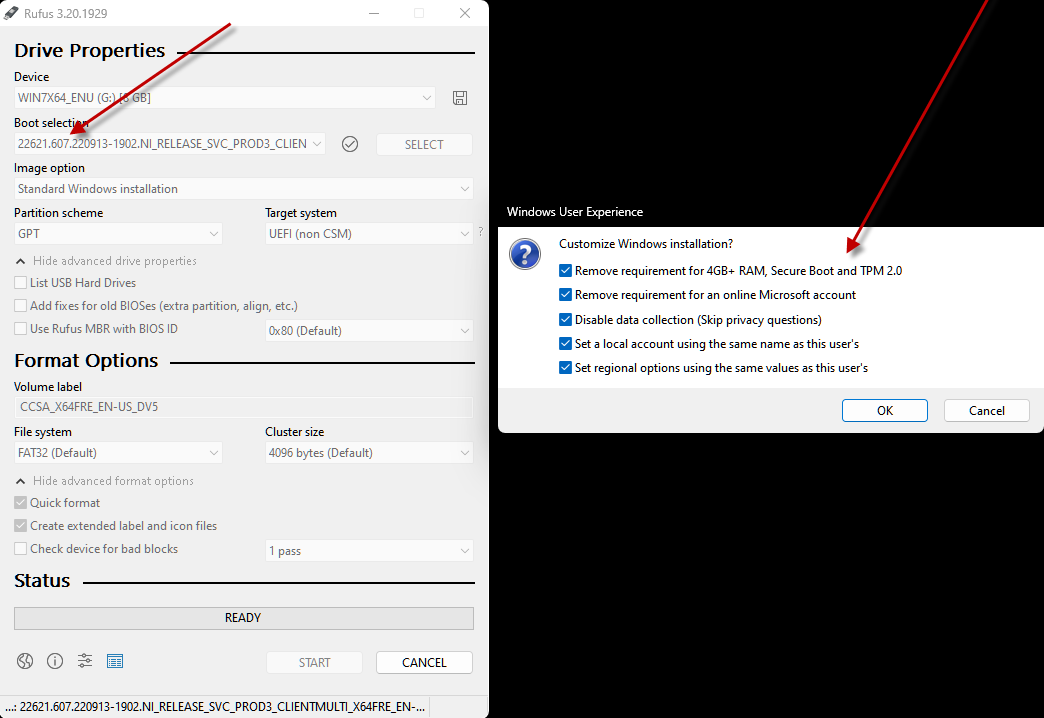The height and width of the screenshot is (718, 1044).
Task: Click the Customize Windows installation? text
Action: pos(646,244)
